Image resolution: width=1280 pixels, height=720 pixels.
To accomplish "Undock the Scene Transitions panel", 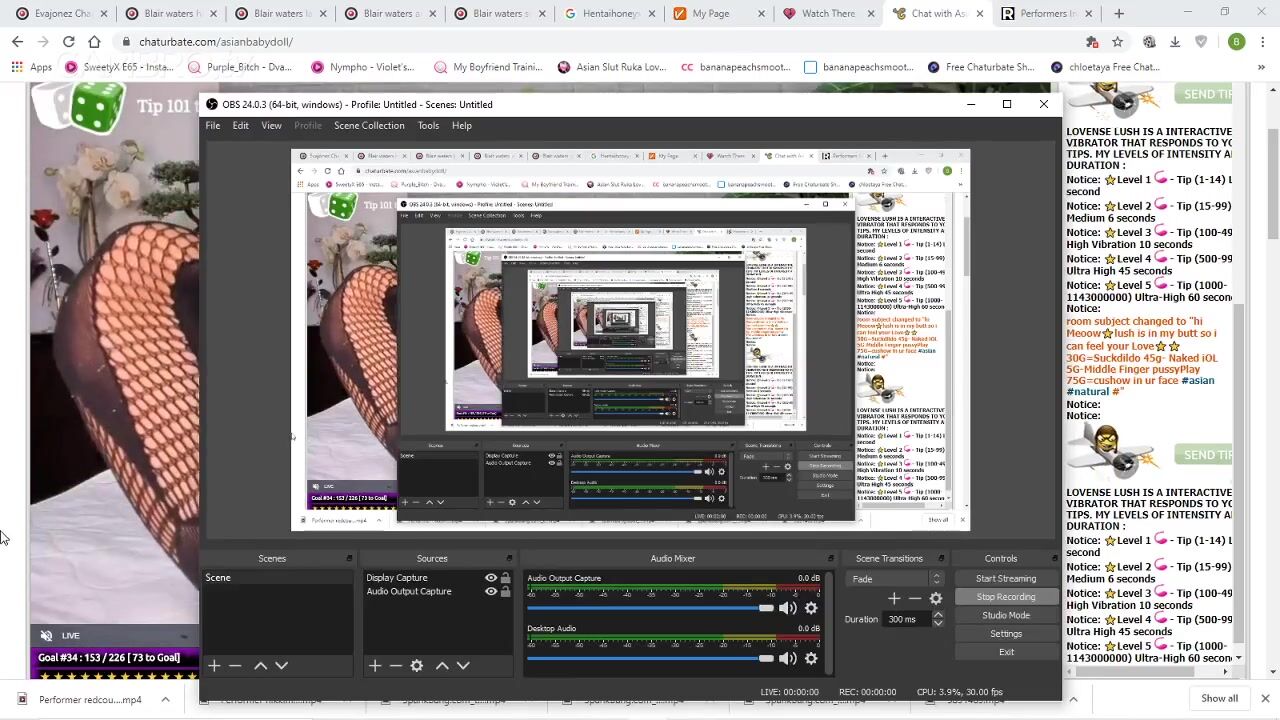I will [940, 558].
